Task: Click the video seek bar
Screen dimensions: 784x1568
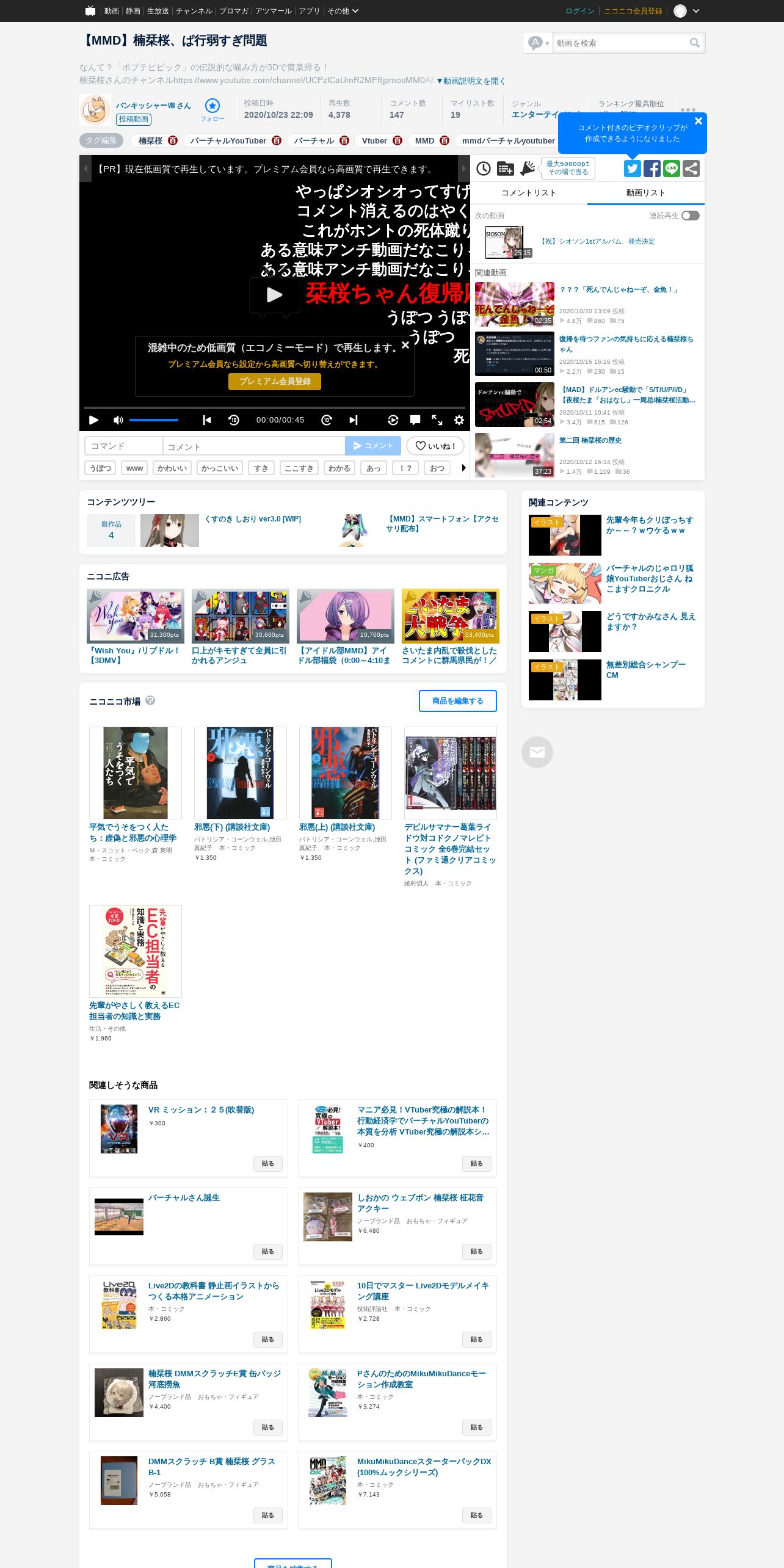Action: click(275, 407)
